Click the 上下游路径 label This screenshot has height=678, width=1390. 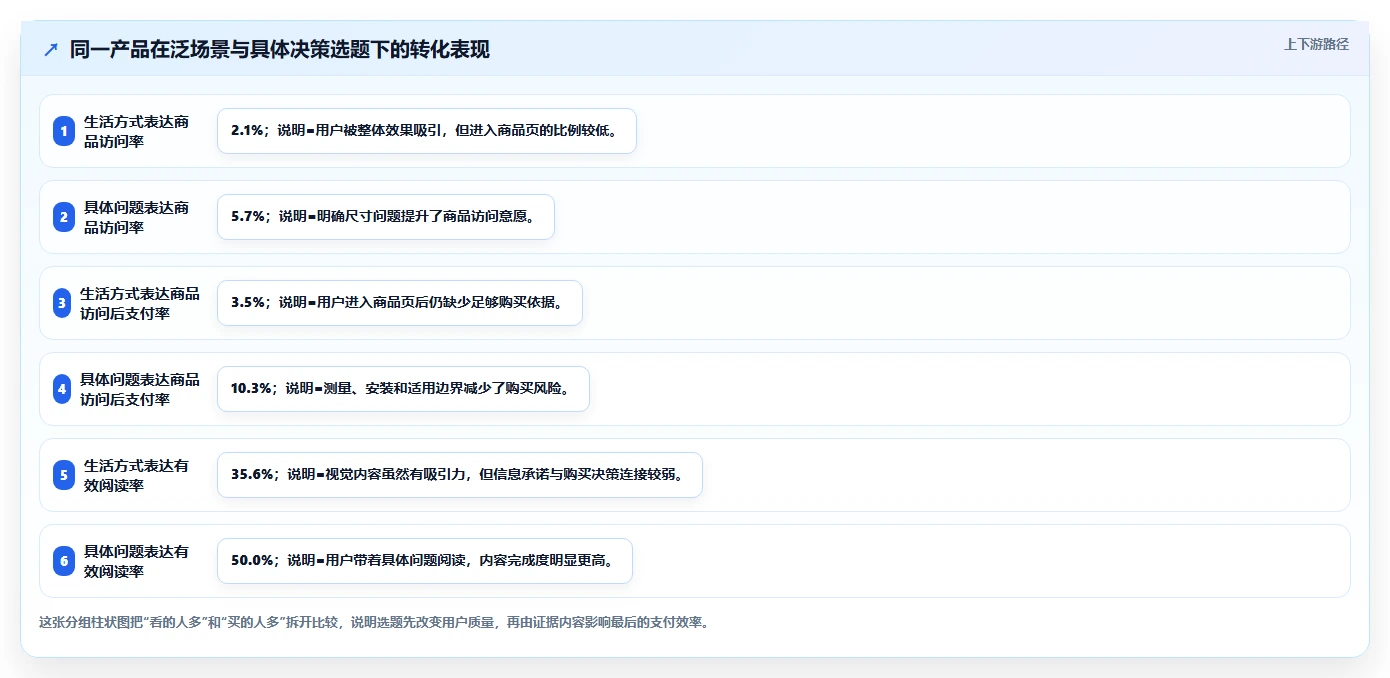pyautogui.click(x=1316, y=44)
